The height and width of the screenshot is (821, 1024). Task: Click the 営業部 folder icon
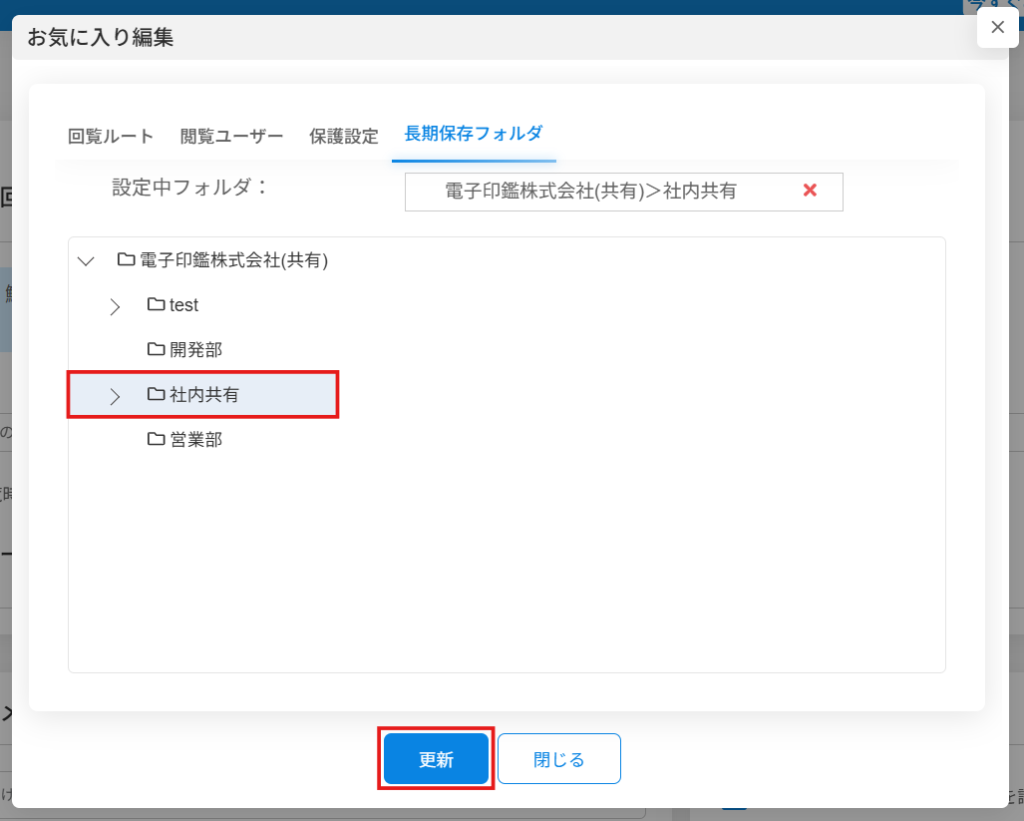pyautogui.click(x=155, y=439)
